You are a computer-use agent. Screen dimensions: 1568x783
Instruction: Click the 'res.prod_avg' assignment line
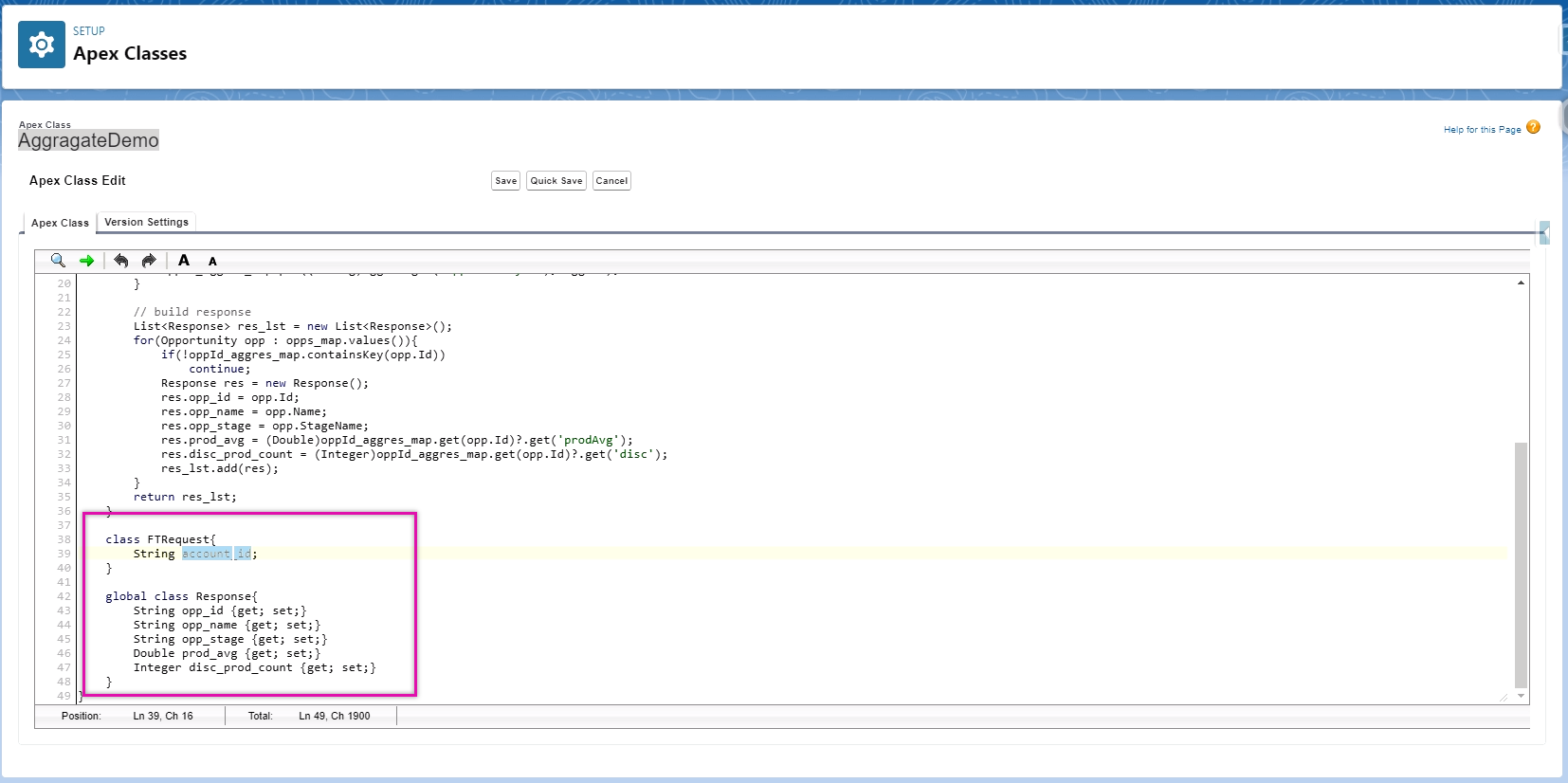pos(397,440)
